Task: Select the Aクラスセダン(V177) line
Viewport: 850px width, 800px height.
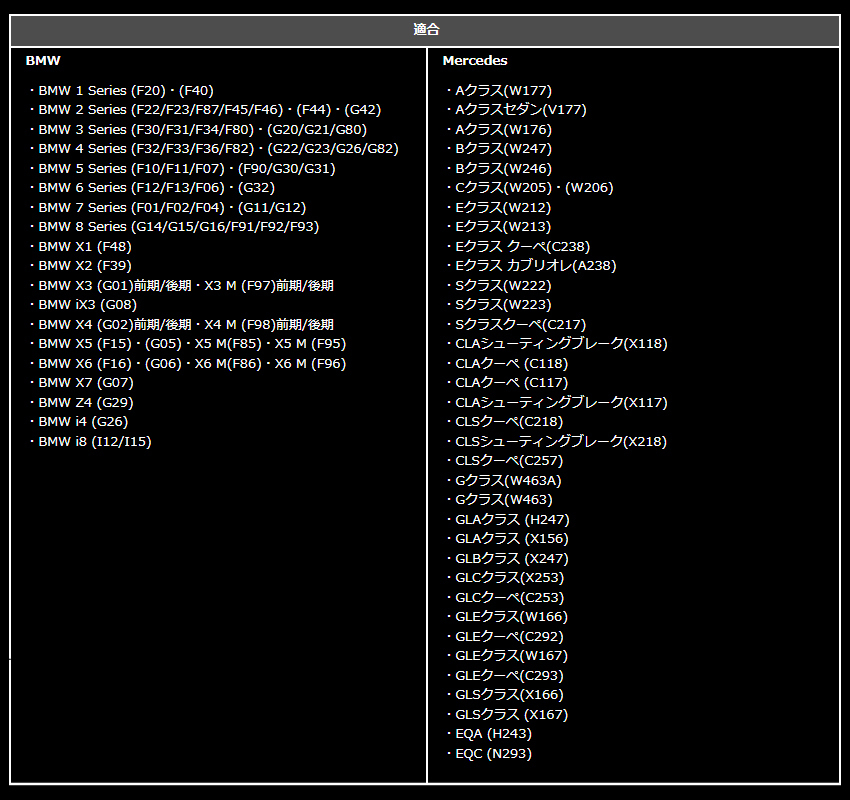Action: coord(516,109)
